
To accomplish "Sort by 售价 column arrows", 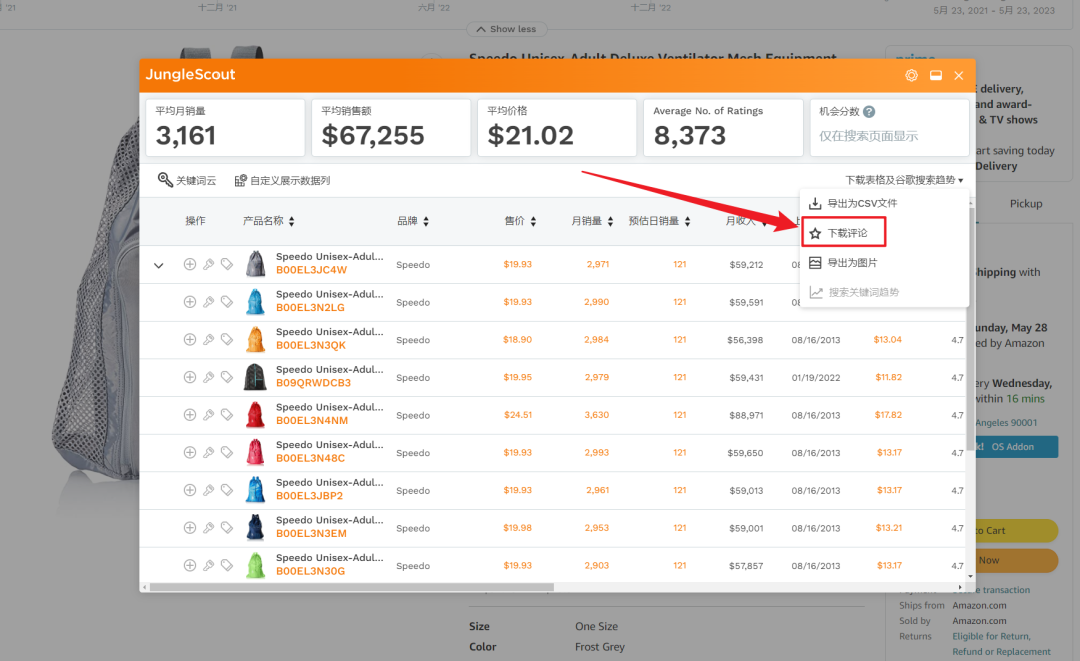I will (533, 221).
